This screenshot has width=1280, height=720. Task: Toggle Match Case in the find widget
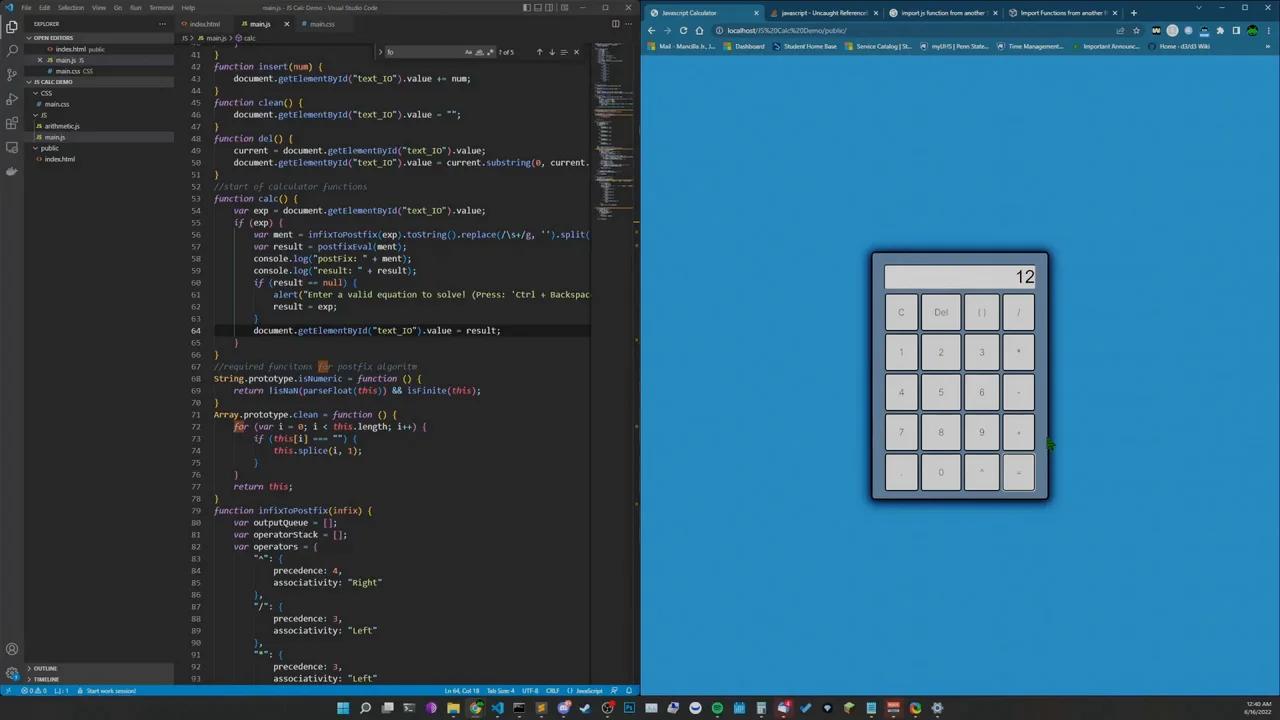point(469,51)
